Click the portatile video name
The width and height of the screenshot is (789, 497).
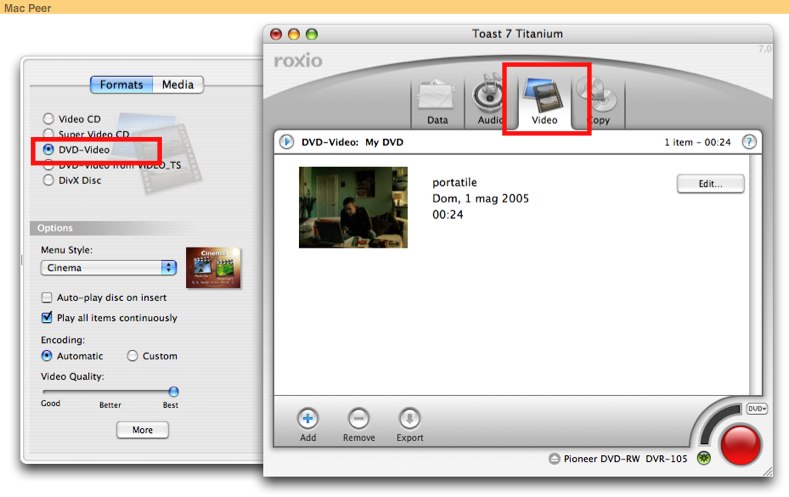coord(454,182)
